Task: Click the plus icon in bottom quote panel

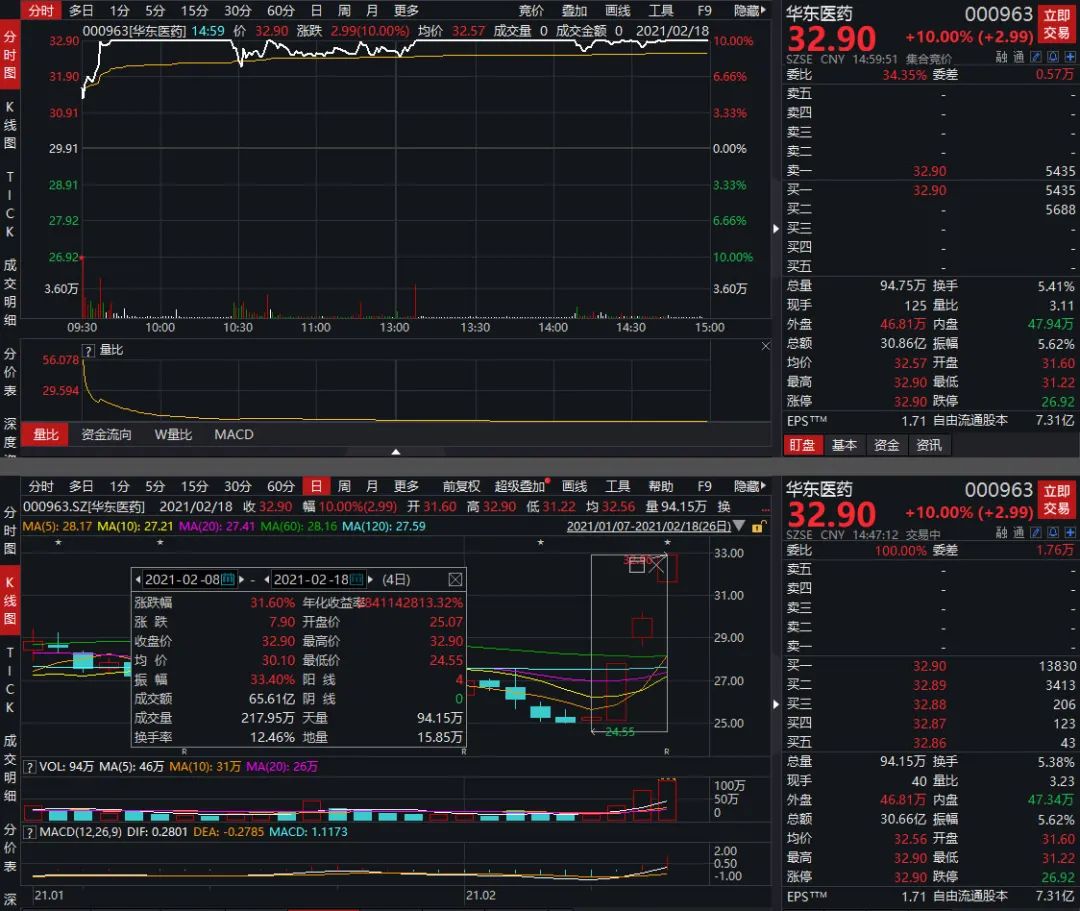Action: (1070, 532)
